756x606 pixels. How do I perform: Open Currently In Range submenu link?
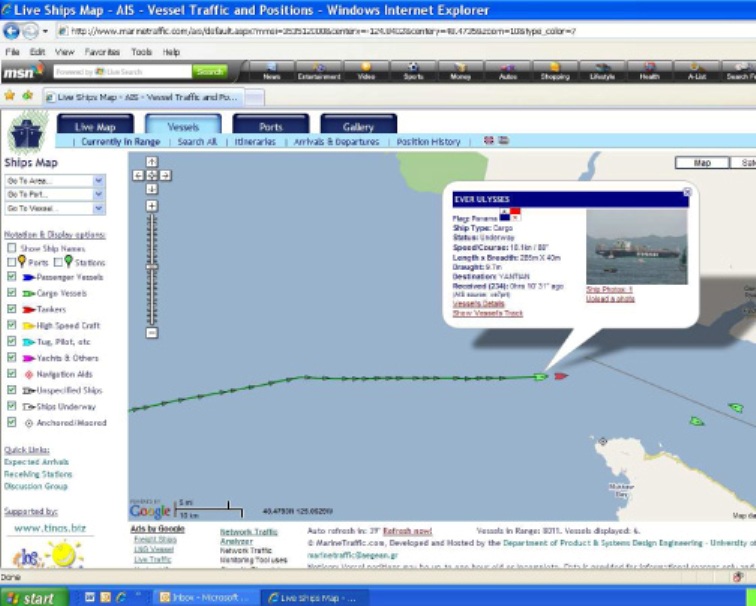click(x=121, y=142)
